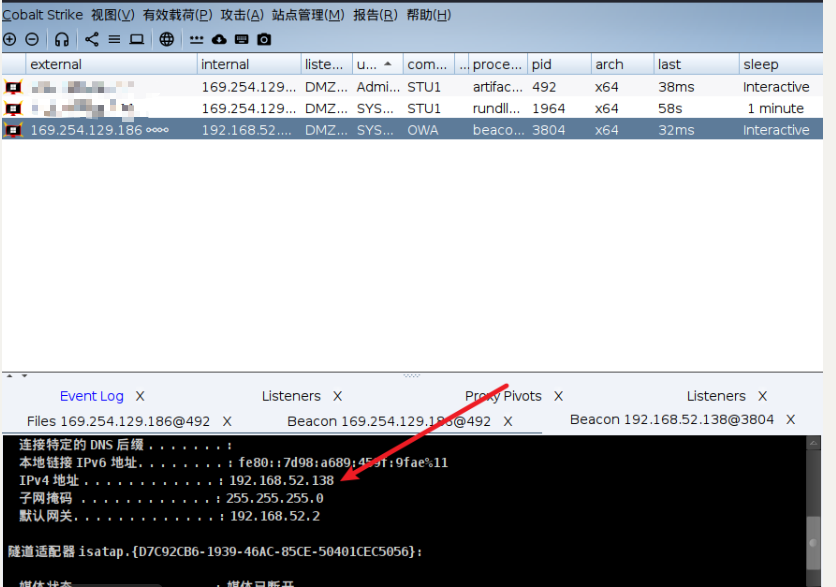Select the pid 492 cell
This screenshot has width=836, height=587.
[559, 87]
